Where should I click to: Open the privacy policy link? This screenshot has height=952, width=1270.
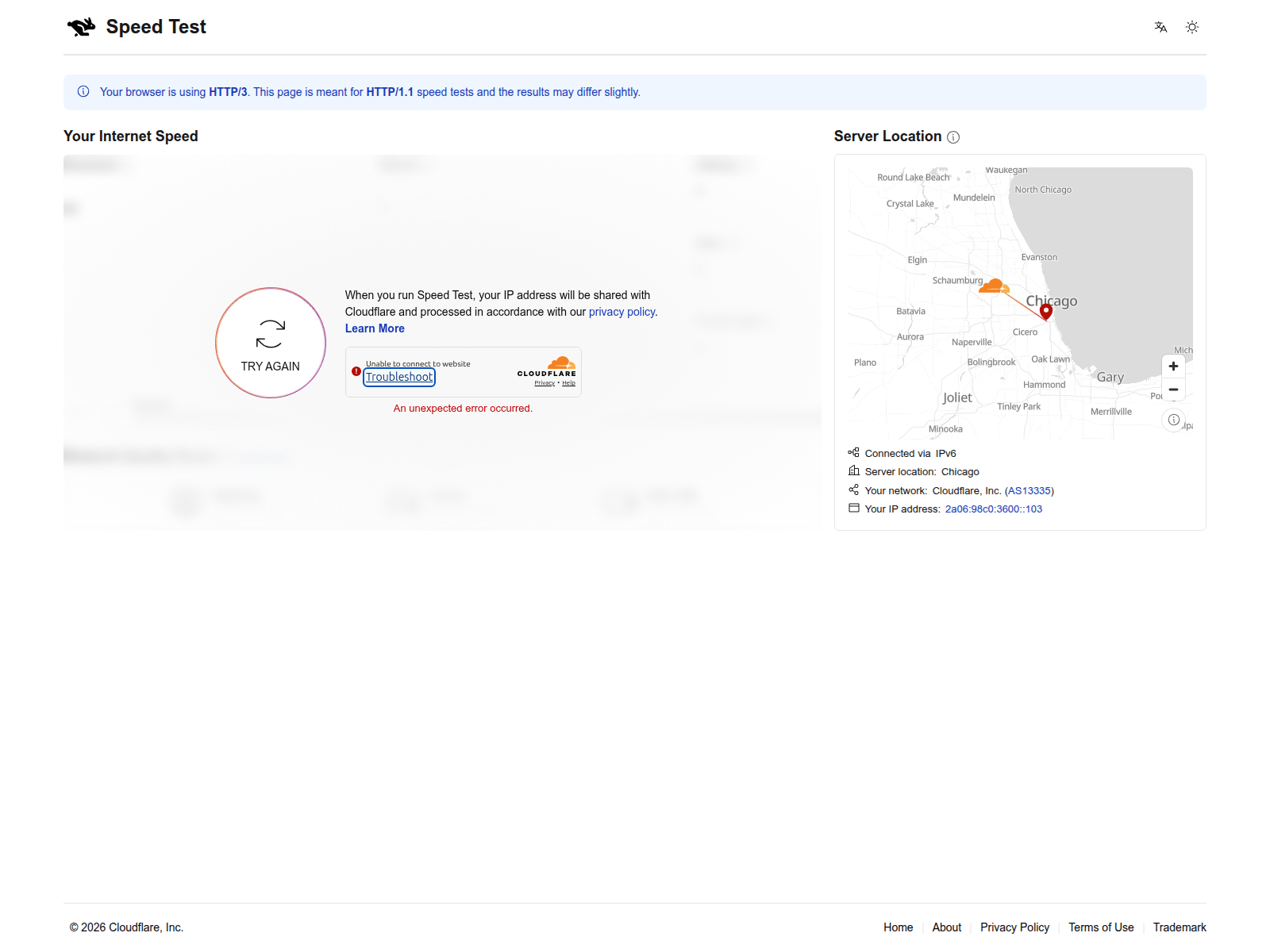point(622,312)
